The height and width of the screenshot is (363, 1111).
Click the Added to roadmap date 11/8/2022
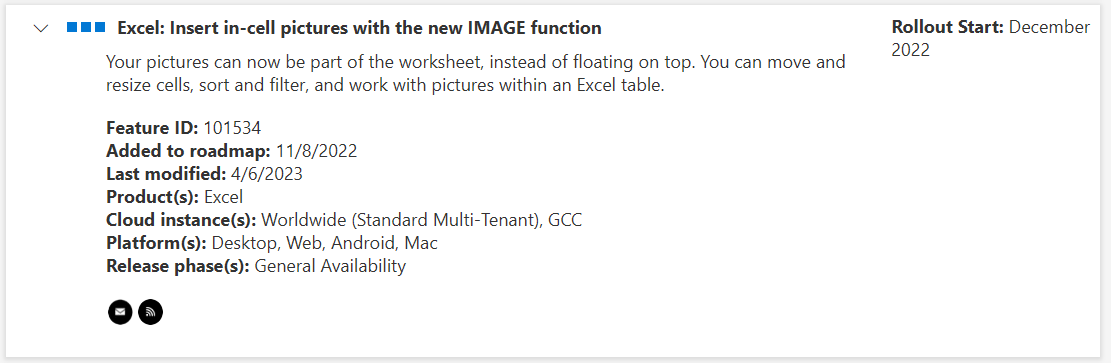tap(316, 151)
